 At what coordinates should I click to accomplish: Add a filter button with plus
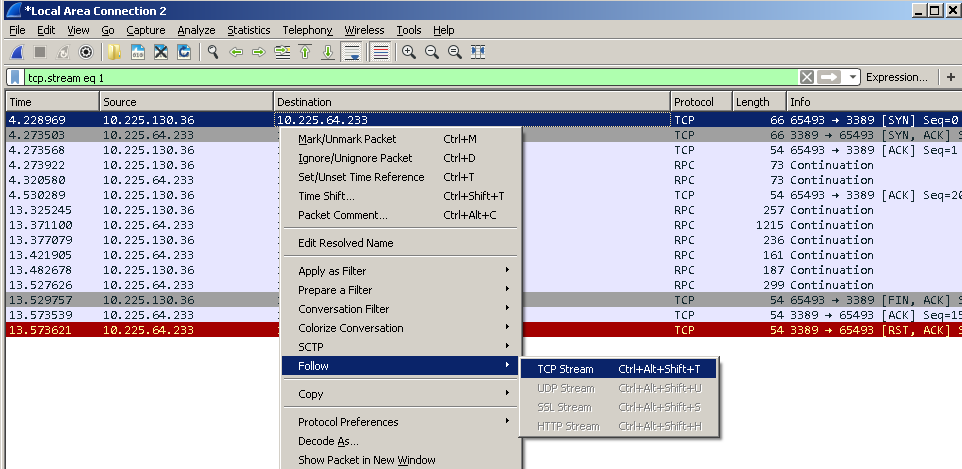point(950,77)
